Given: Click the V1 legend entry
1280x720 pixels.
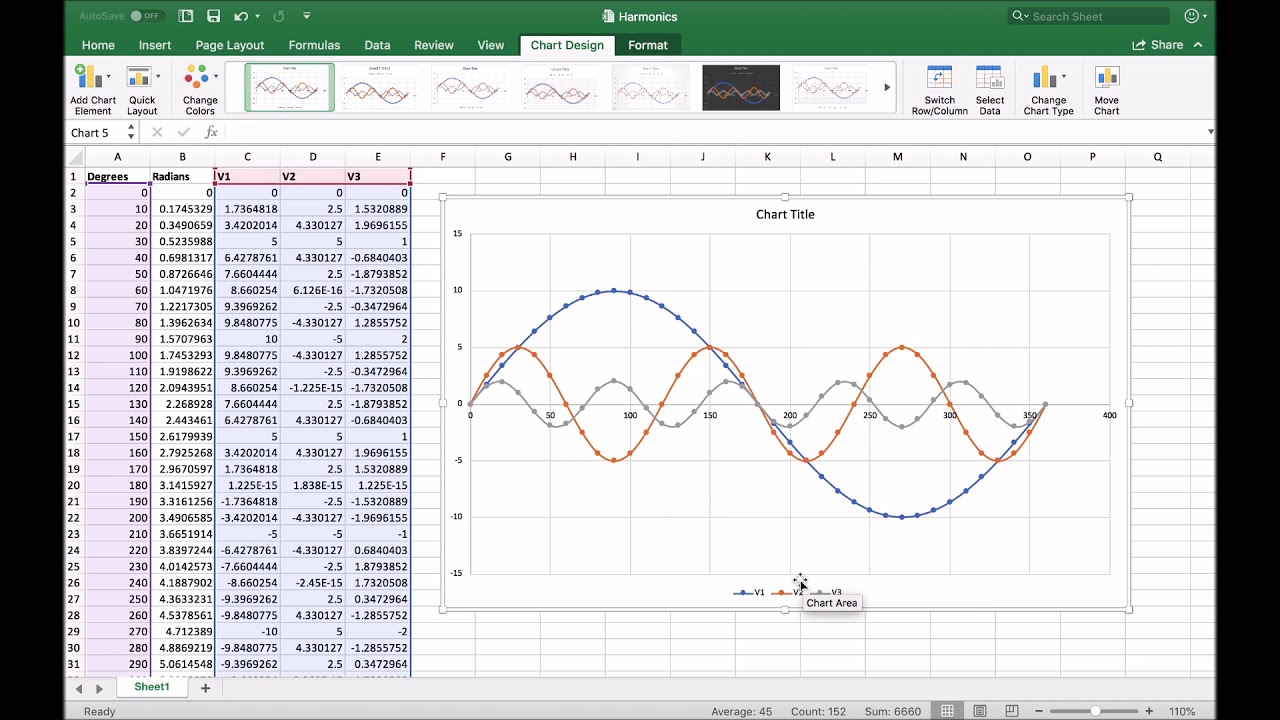Looking at the screenshot, I should click(x=750, y=592).
